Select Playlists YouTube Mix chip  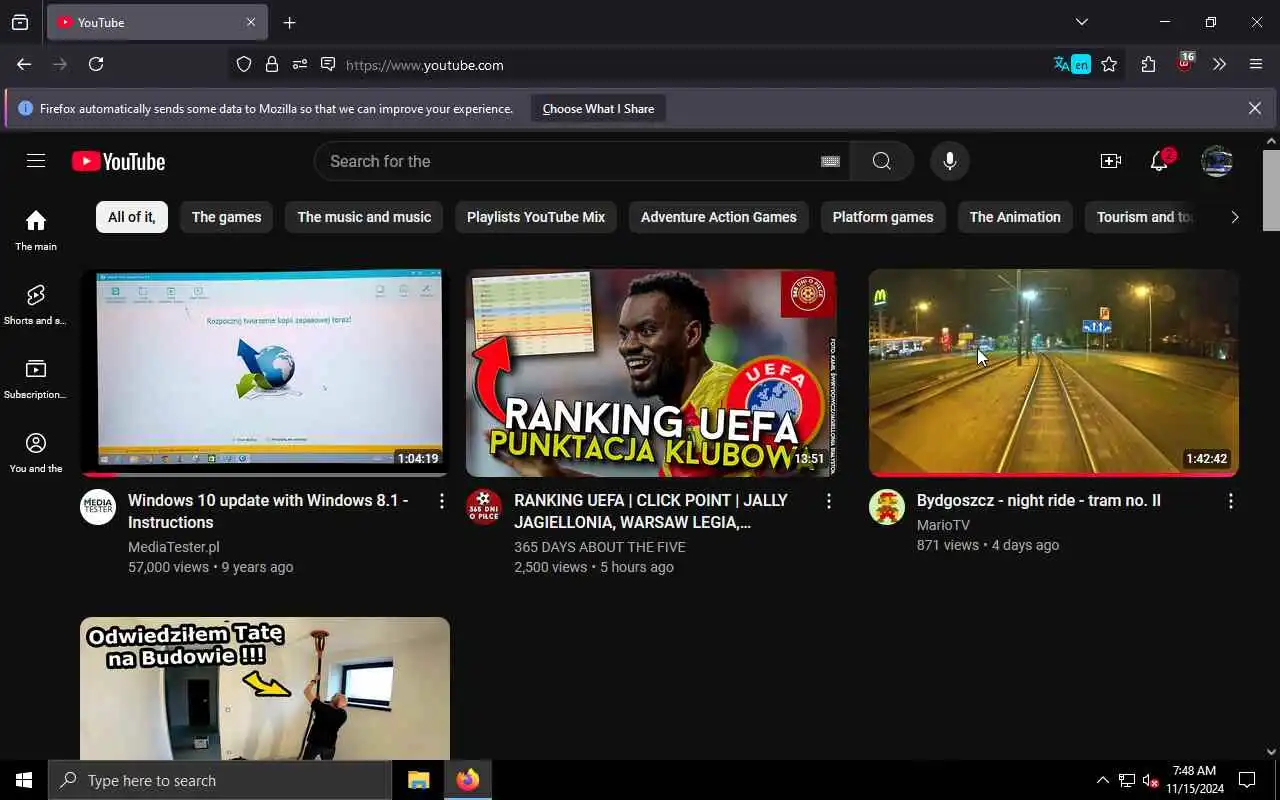536,217
